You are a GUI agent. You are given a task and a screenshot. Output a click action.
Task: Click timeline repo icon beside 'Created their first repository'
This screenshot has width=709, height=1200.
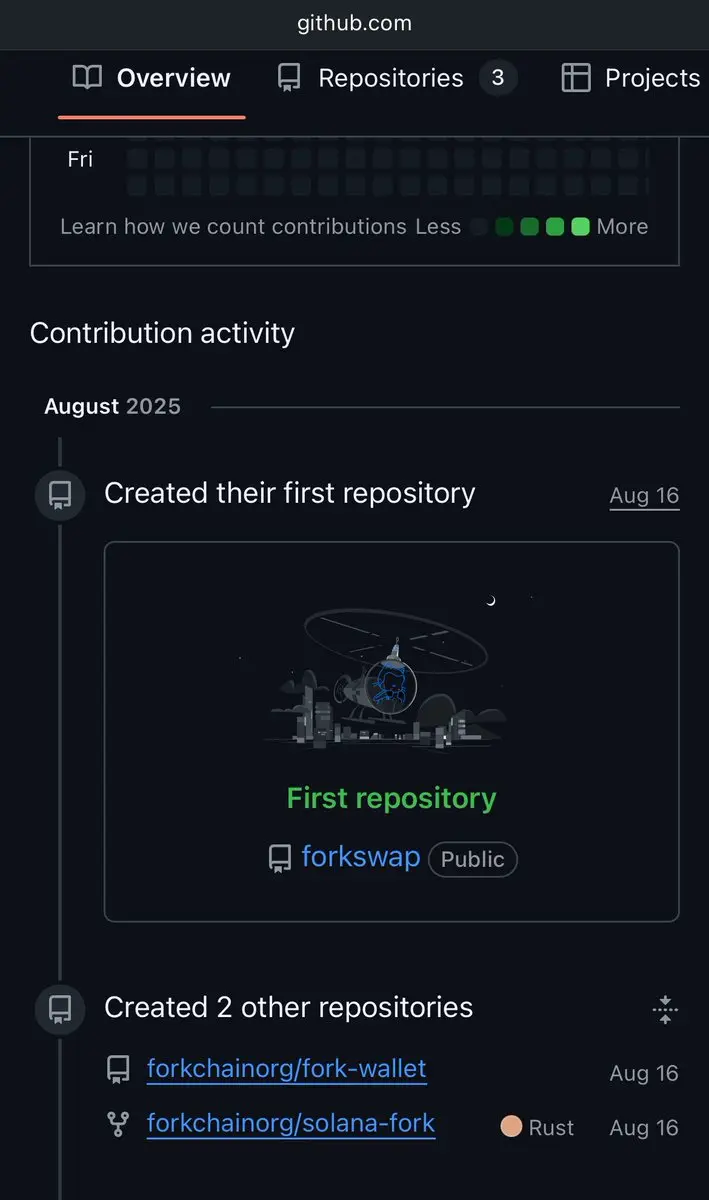[x=60, y=495]
